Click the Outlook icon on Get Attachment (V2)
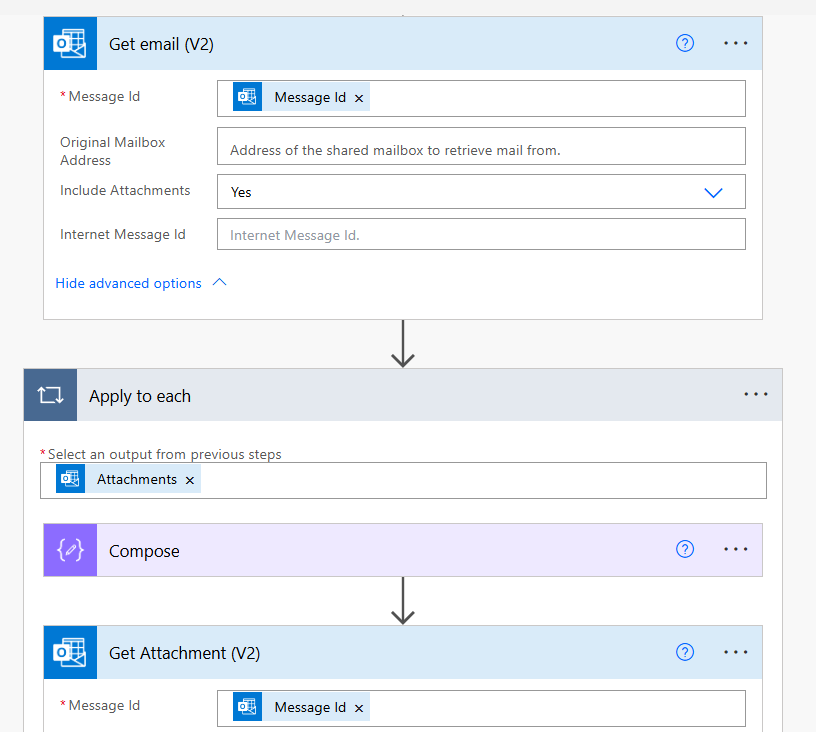Screen dimensions: 816x732 pyautogui.click(x=70, y=653)
